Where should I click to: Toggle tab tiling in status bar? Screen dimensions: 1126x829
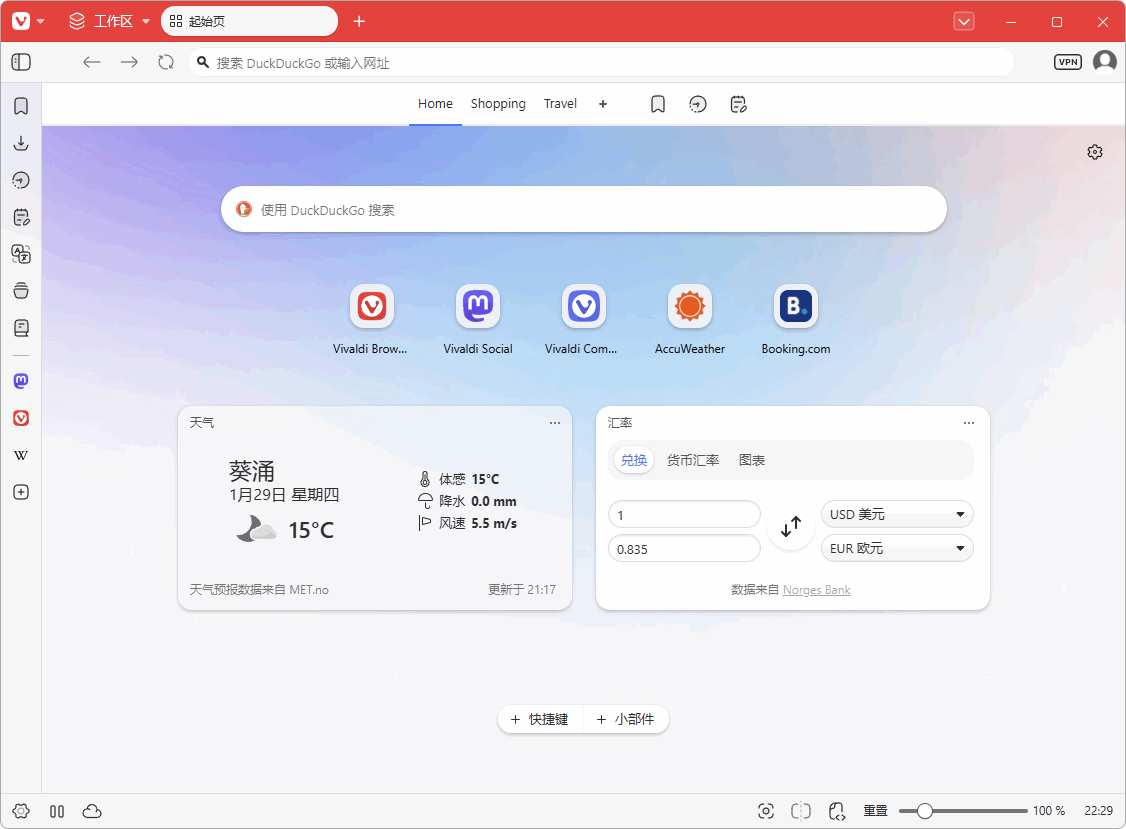click(x=800, y=811)
